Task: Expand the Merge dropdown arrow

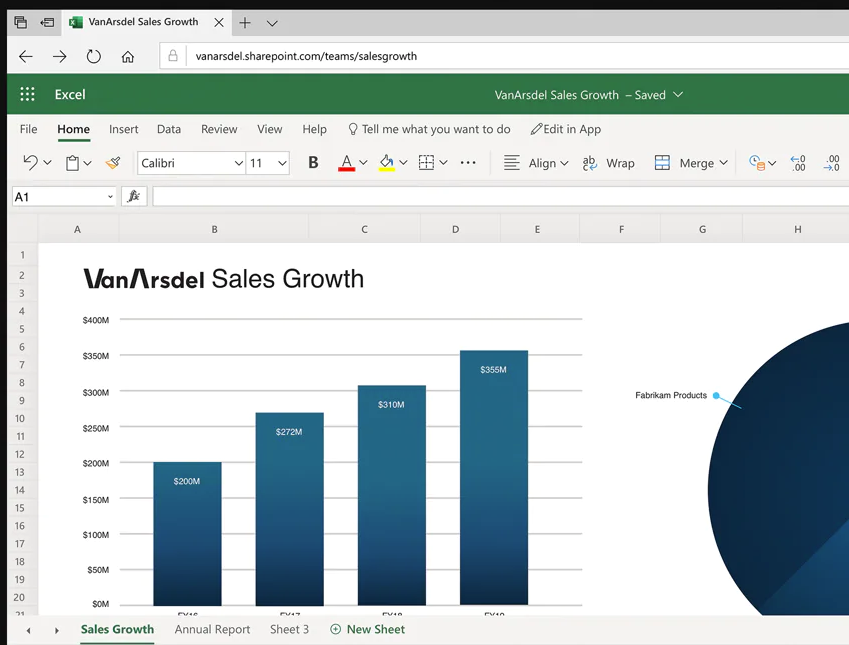Action: click(x=723, y=162)
